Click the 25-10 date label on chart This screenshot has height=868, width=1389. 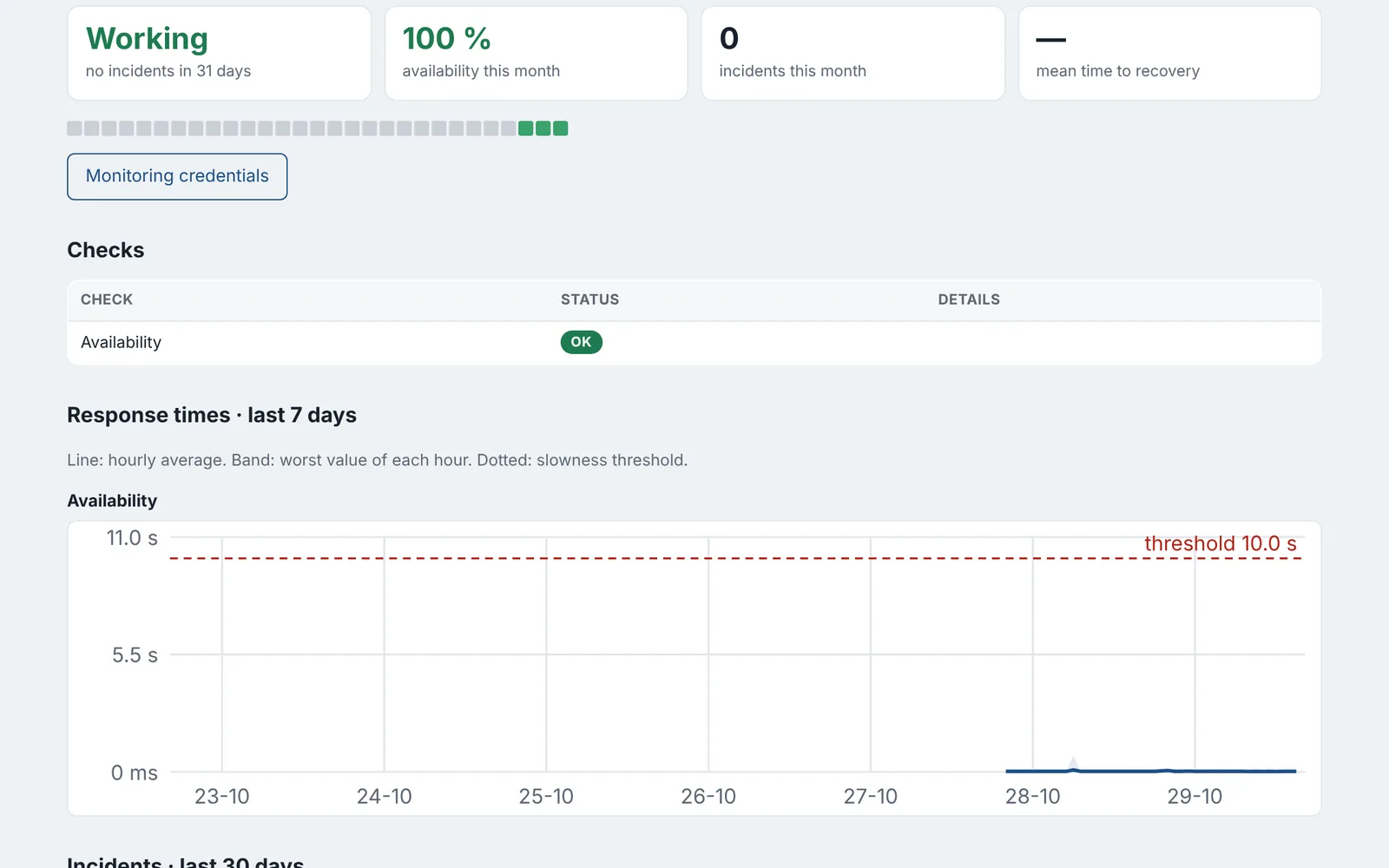(546, 796)
